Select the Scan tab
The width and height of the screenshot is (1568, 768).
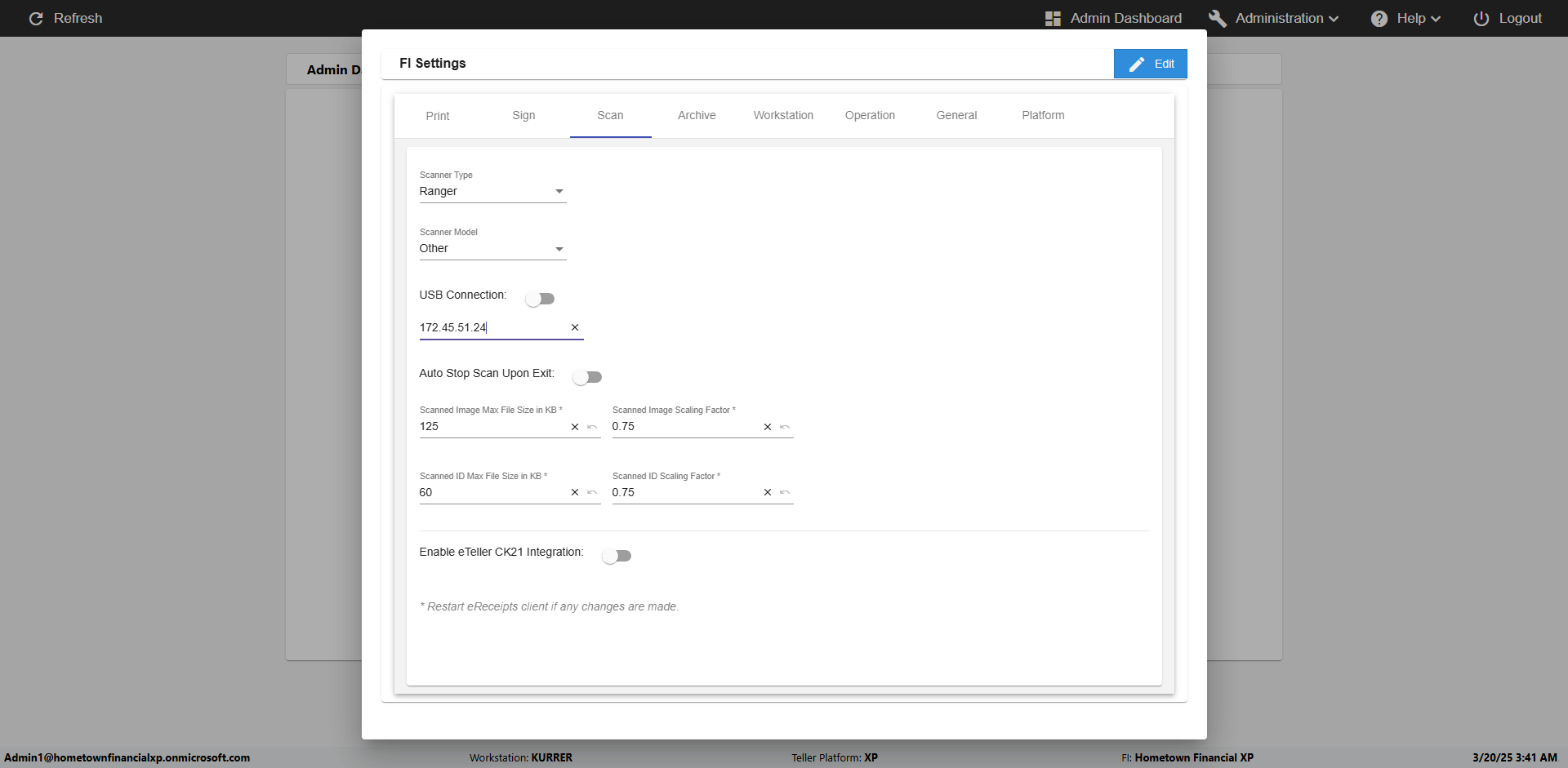[x=610, y=115]
